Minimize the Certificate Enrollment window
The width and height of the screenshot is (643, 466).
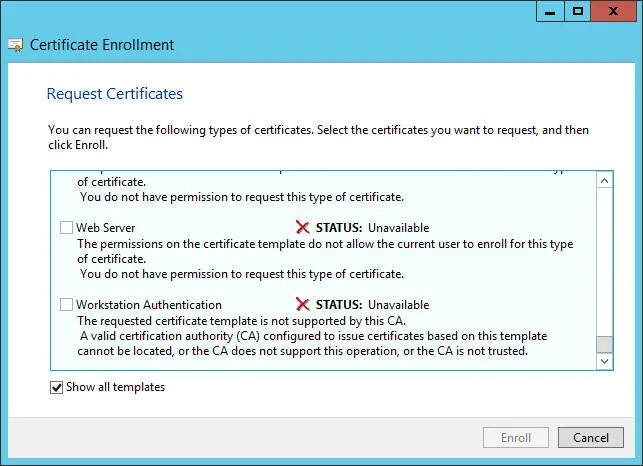tap(550, 11)
